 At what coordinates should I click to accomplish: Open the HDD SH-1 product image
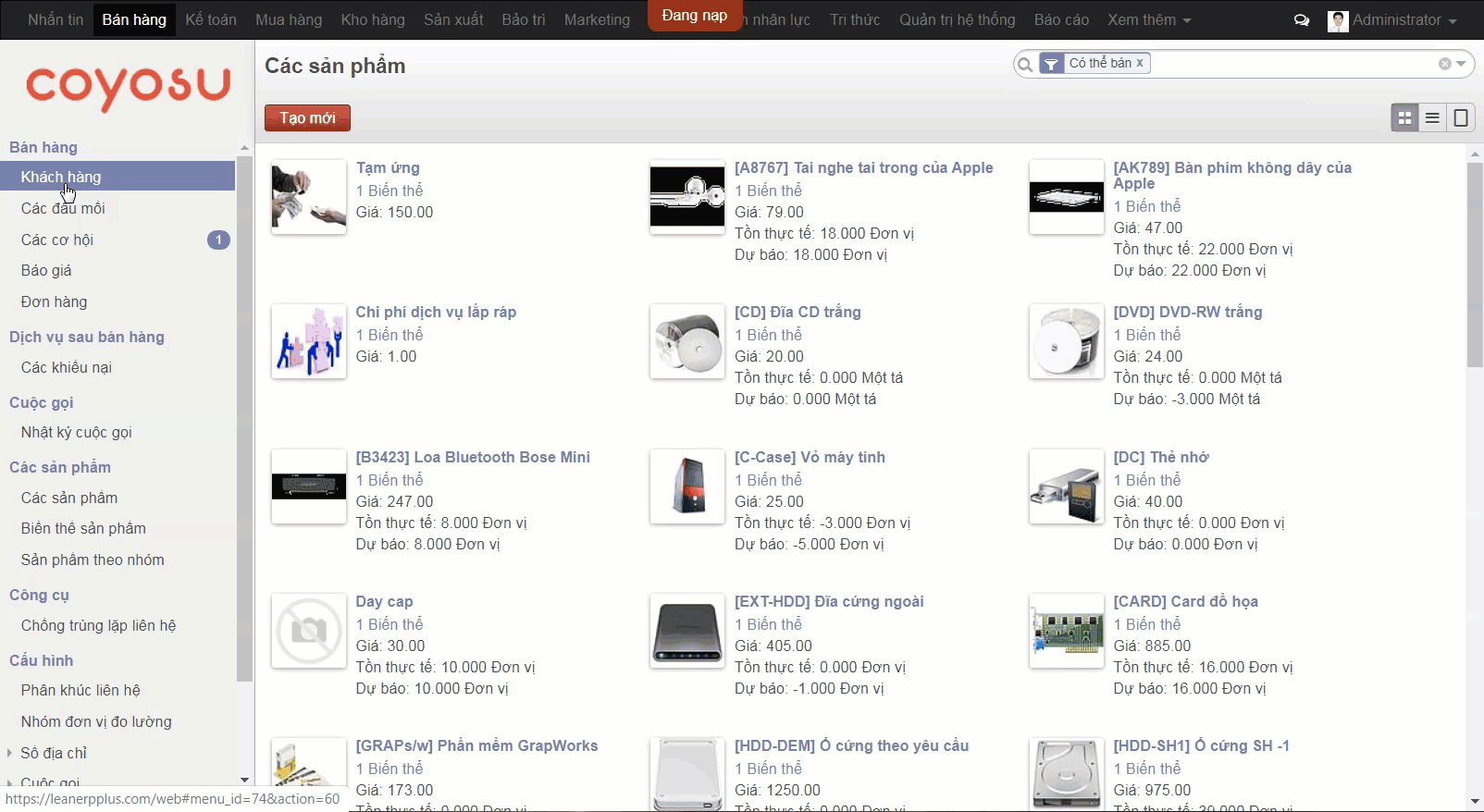click(1066, 775)
